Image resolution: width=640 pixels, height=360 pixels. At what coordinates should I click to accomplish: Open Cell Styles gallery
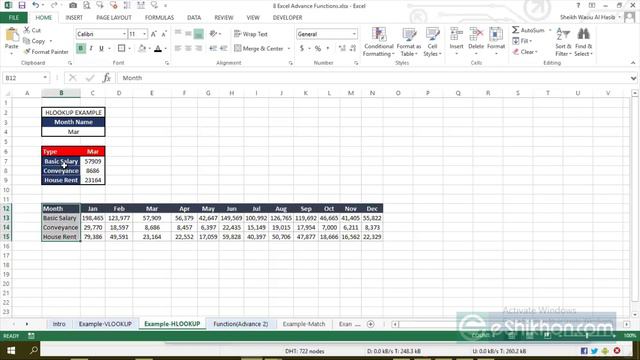[x=432, y=42]
